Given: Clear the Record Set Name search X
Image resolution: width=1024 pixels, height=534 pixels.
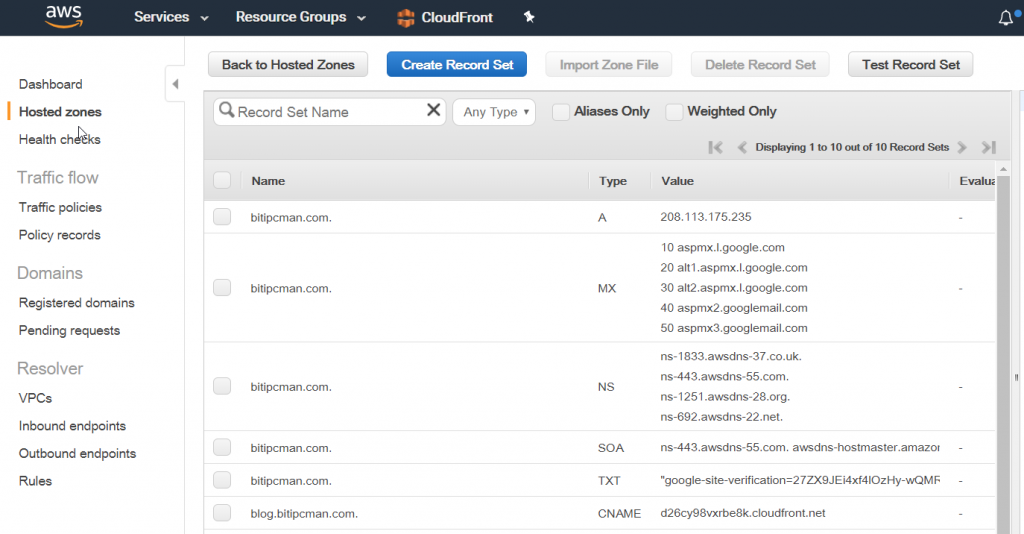Looking at the screenshot, I should (x=433, y=110).
